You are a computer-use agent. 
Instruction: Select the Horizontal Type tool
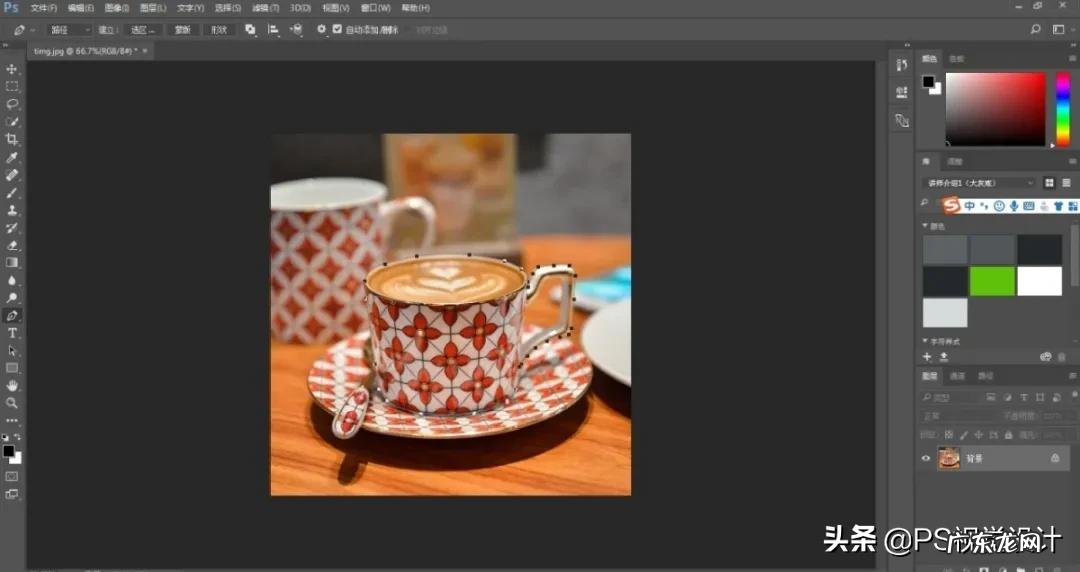pos(12,332)
